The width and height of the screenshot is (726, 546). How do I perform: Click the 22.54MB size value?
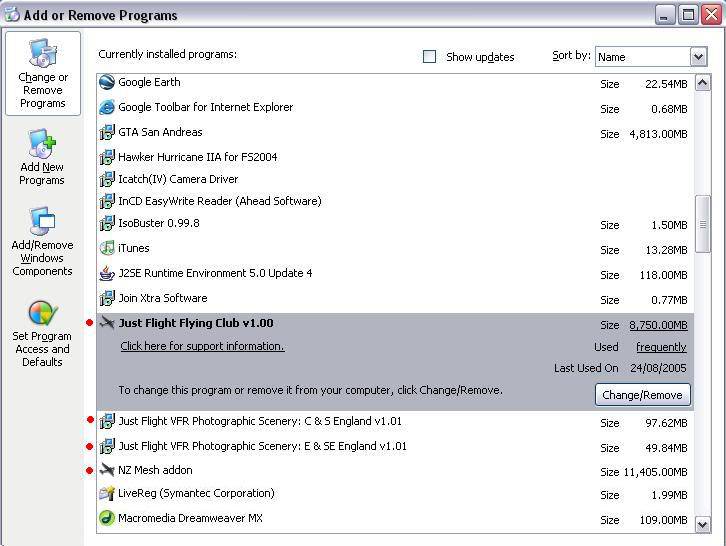point(666,84)
